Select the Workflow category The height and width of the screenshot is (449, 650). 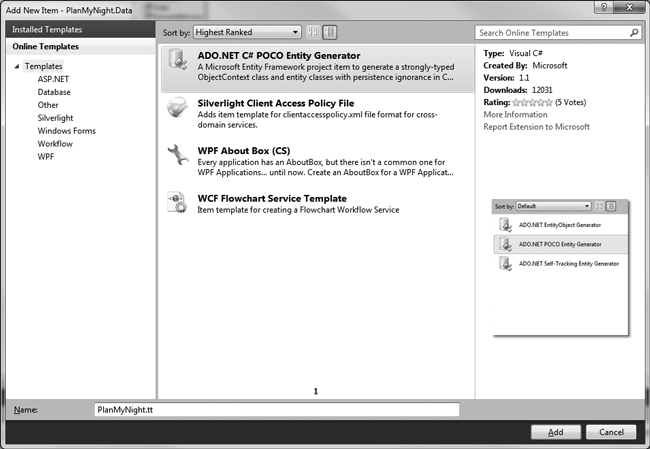pos(55,143)
